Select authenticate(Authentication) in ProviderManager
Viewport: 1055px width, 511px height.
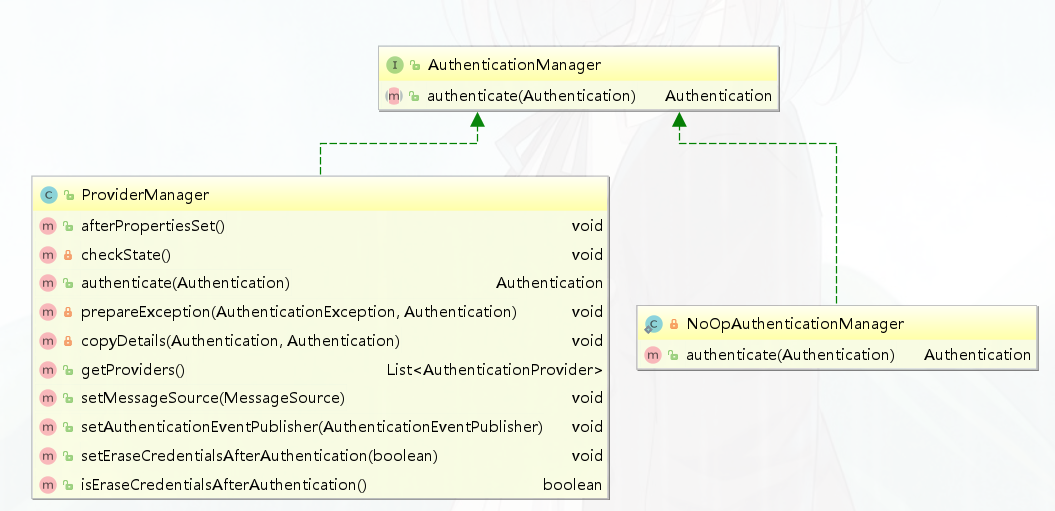point(185,283)
